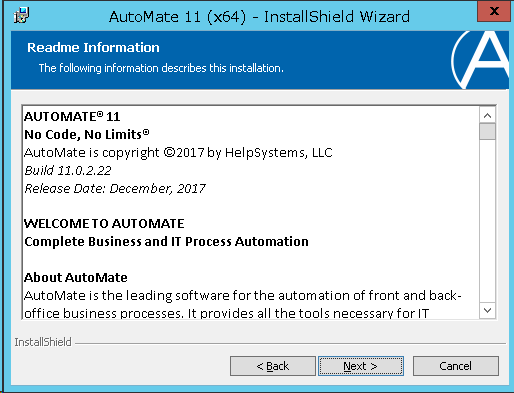Click the 'About AutoMate' heading in readme

click(x=76, y=277)
